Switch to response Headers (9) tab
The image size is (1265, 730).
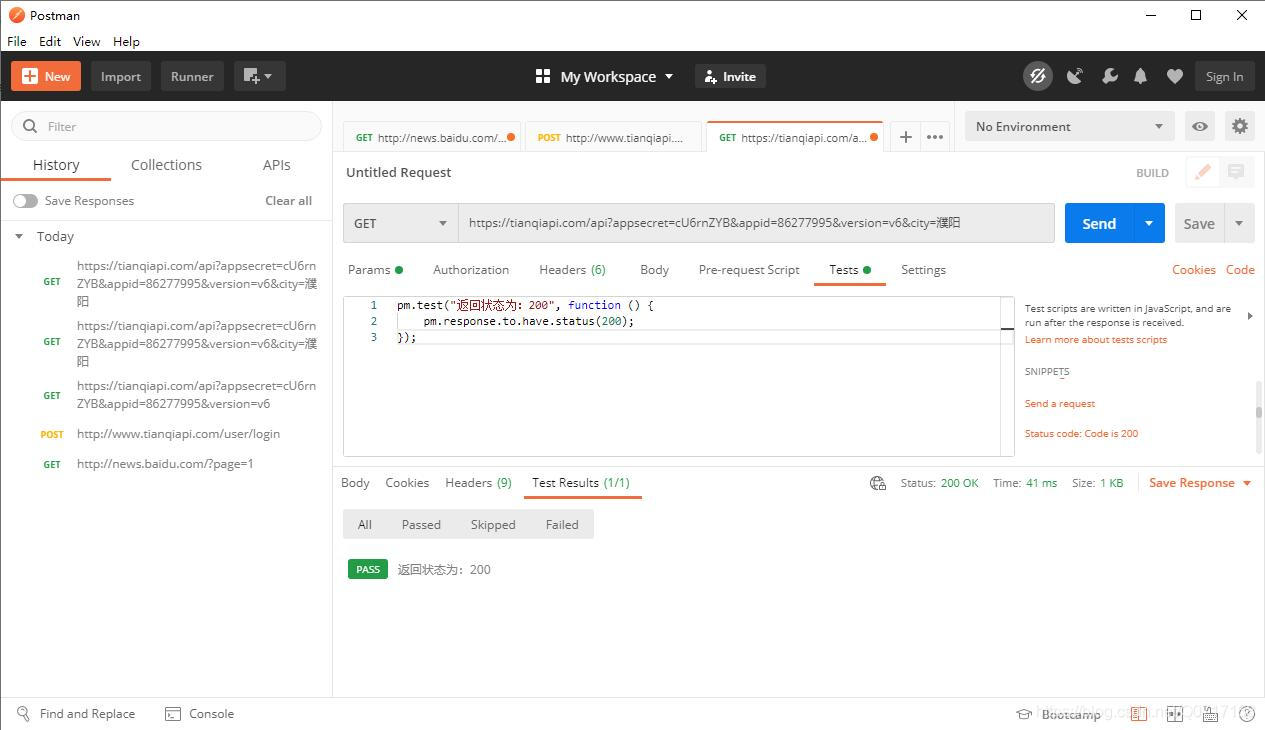tap(478, 483)
